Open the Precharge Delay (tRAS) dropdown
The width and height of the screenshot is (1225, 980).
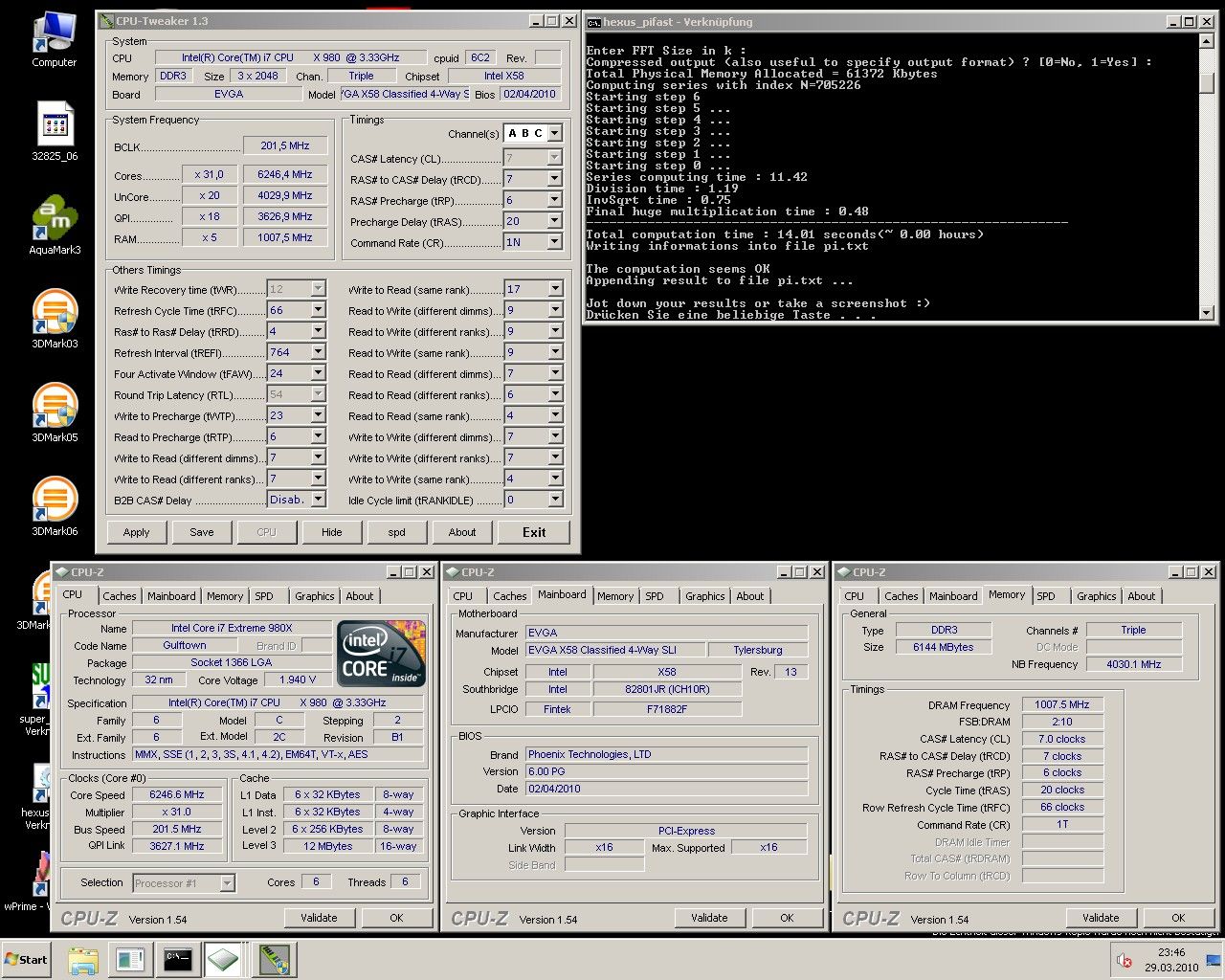[x=554, y=221]
